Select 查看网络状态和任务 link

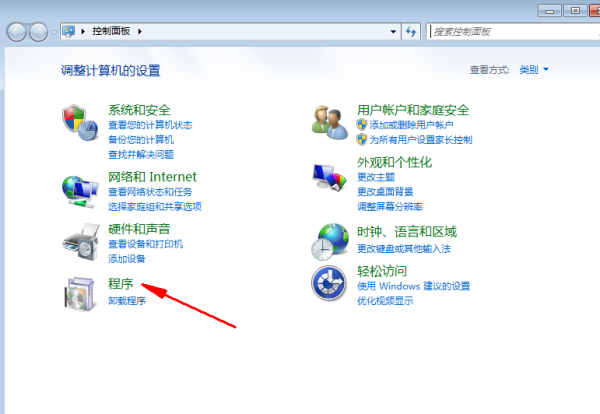[x=150, y=191]
